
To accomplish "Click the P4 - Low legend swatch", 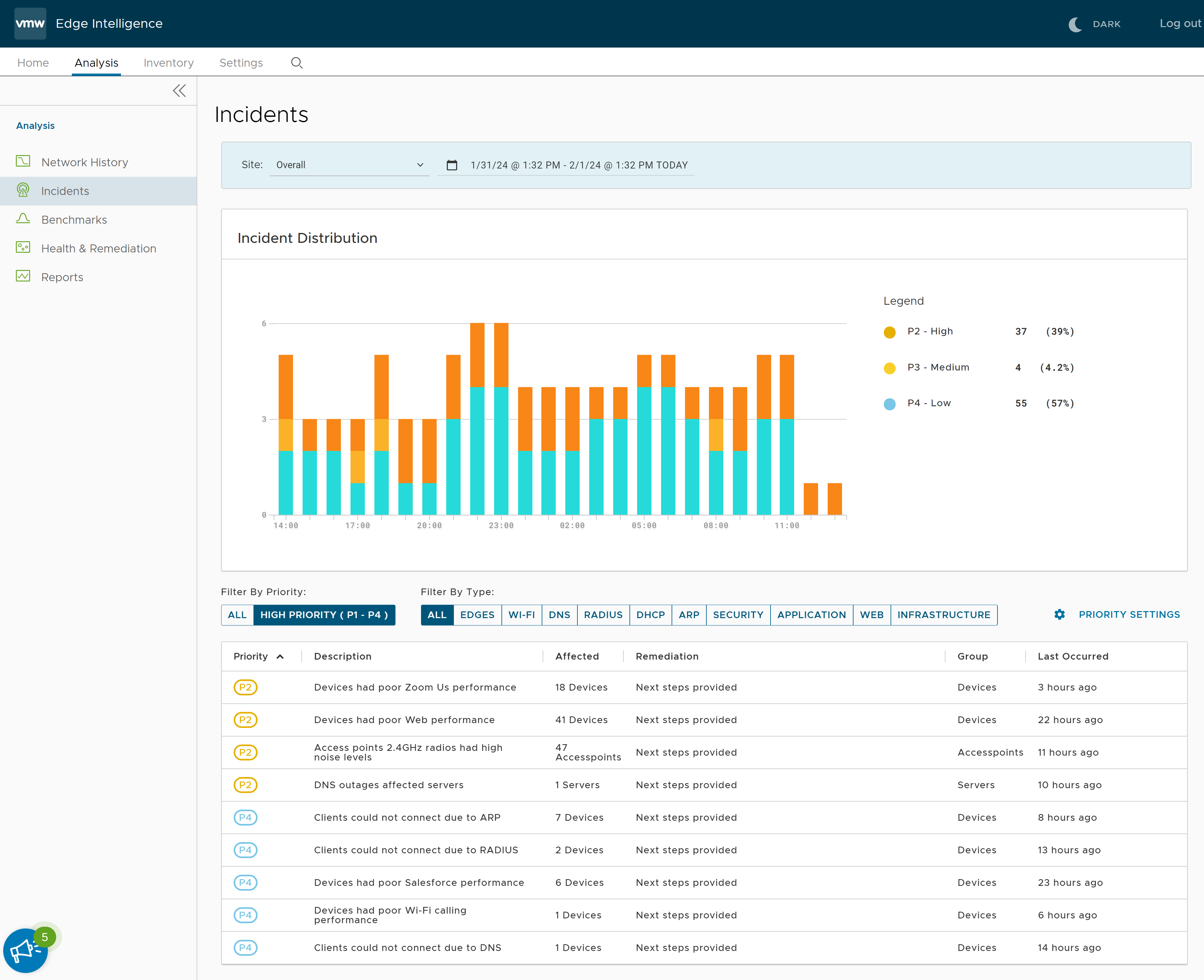I will pyautogui.click(x=890, y=404).
